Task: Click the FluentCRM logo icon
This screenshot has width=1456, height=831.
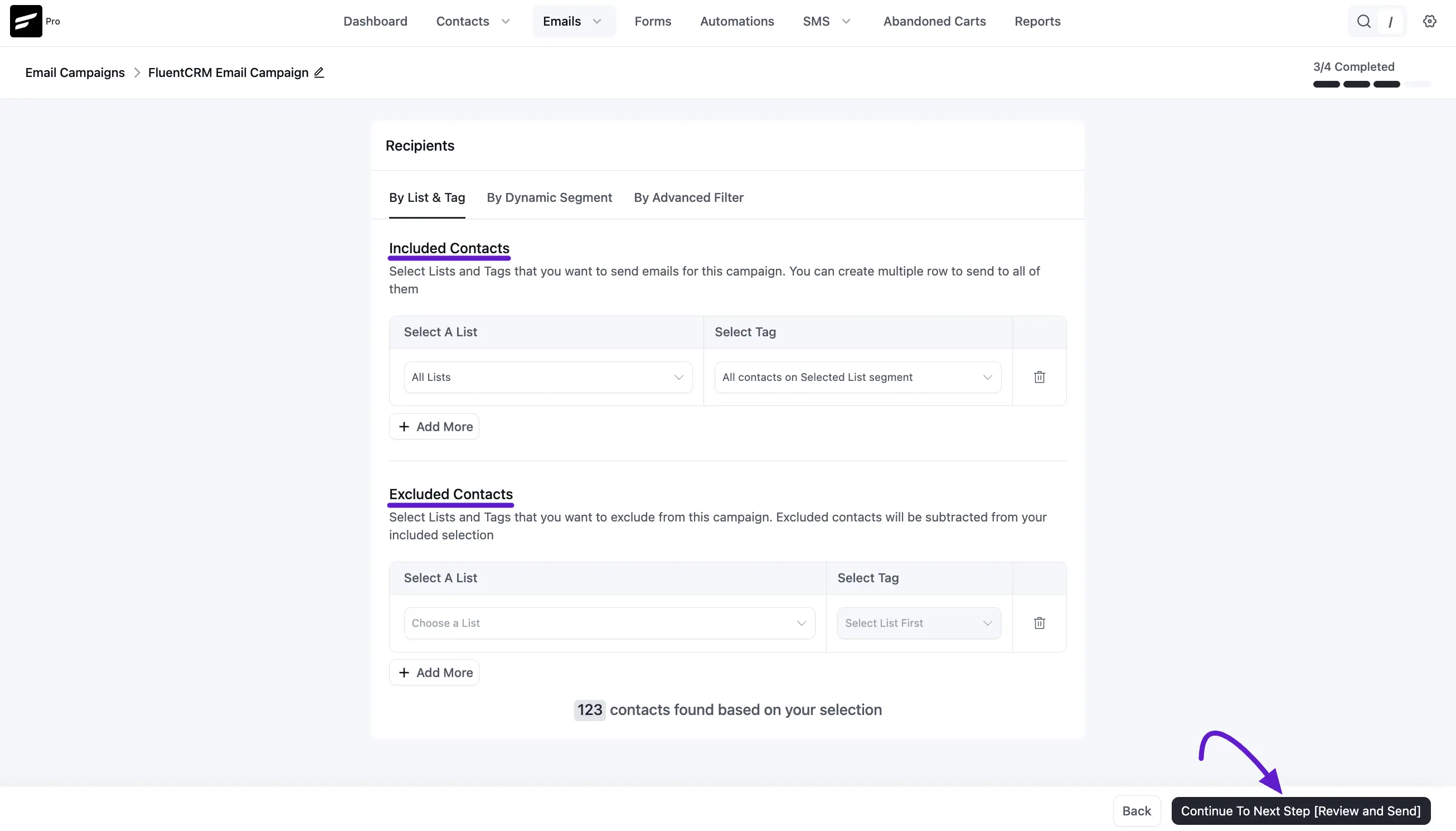Action: tap(26, 21)
